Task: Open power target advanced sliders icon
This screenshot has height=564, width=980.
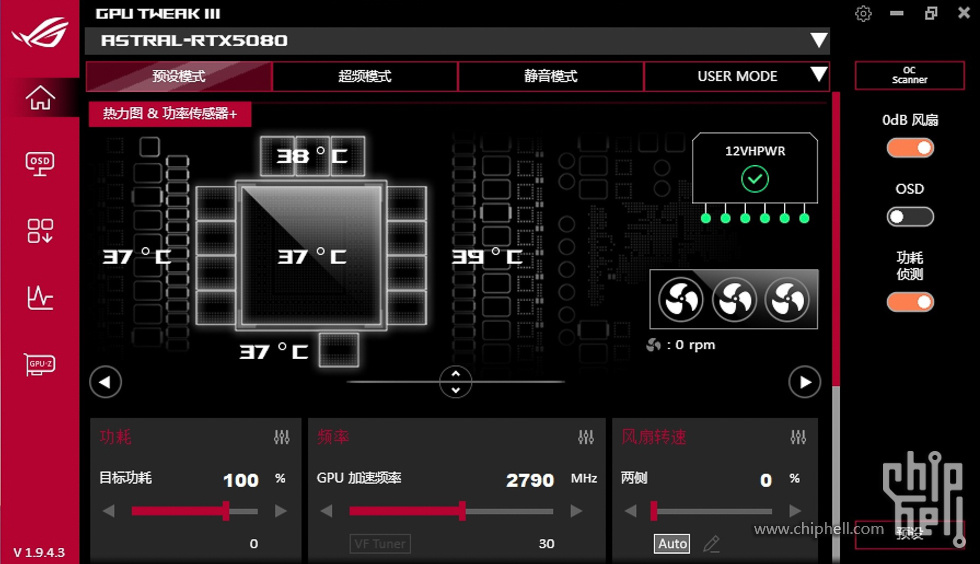Action: [282, 437]
